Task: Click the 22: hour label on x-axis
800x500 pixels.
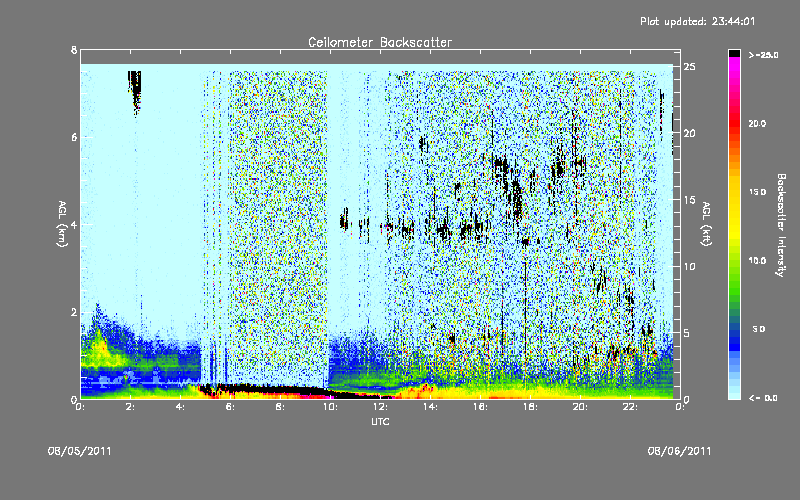Action: 630,407
